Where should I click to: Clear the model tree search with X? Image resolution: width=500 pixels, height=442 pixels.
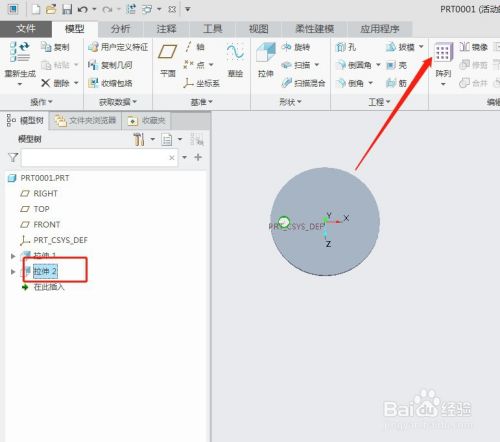[172, 158]
